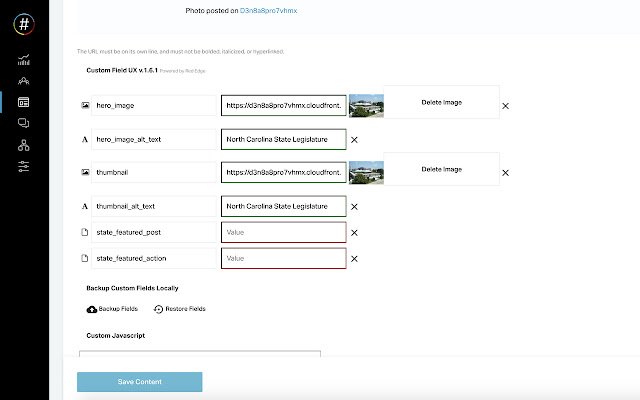Edit the hero_image field name box
Viewport: 640px width, 400px height.
(x=154, y=105)
